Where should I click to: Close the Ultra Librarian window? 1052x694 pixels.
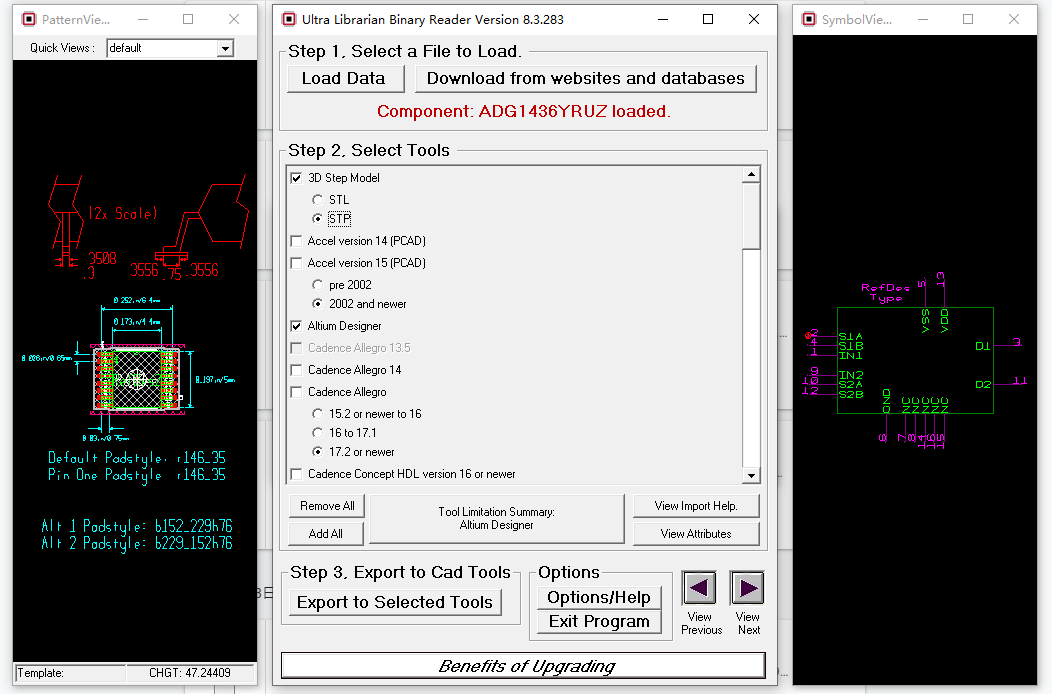point(754,19)
